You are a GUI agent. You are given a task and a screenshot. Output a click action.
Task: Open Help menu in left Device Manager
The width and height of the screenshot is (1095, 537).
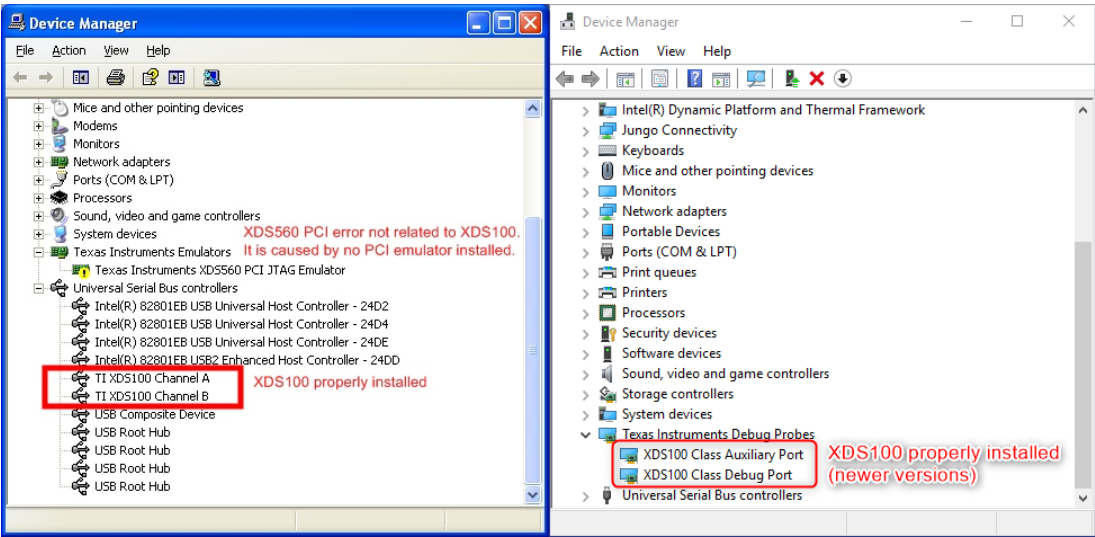click(x=158, y=50)
